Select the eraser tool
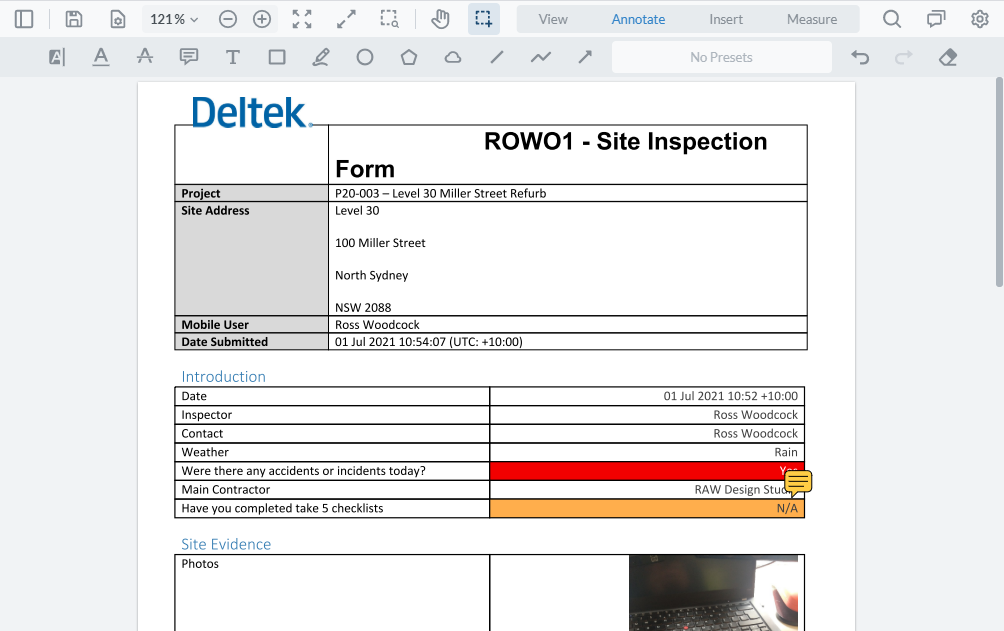Screen dimensions: 1004x631 coord(948,58)
